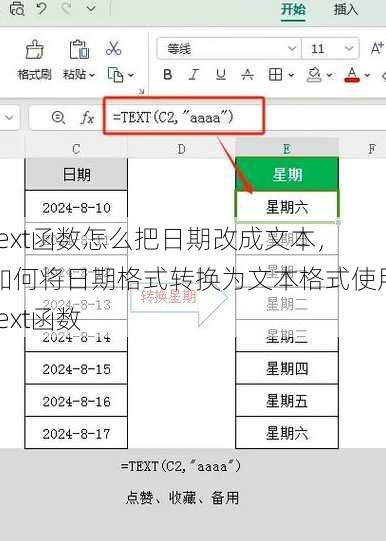The width and height of the screenshot is (386, 541).
Task: Toggle Bold formatting
Action: [x=168, y=74]
